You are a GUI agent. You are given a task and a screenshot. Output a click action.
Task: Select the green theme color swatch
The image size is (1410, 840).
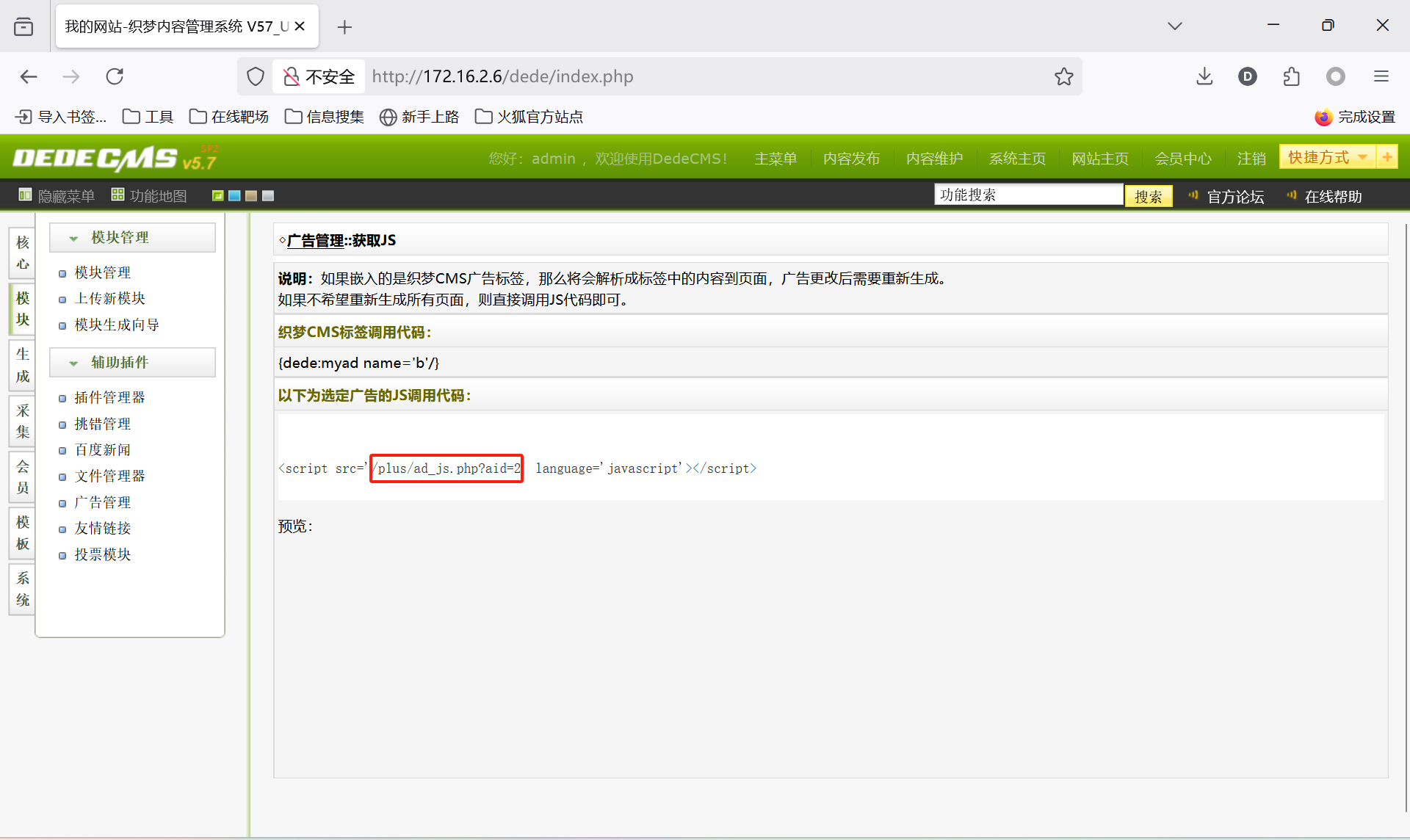tap(218, 196)
